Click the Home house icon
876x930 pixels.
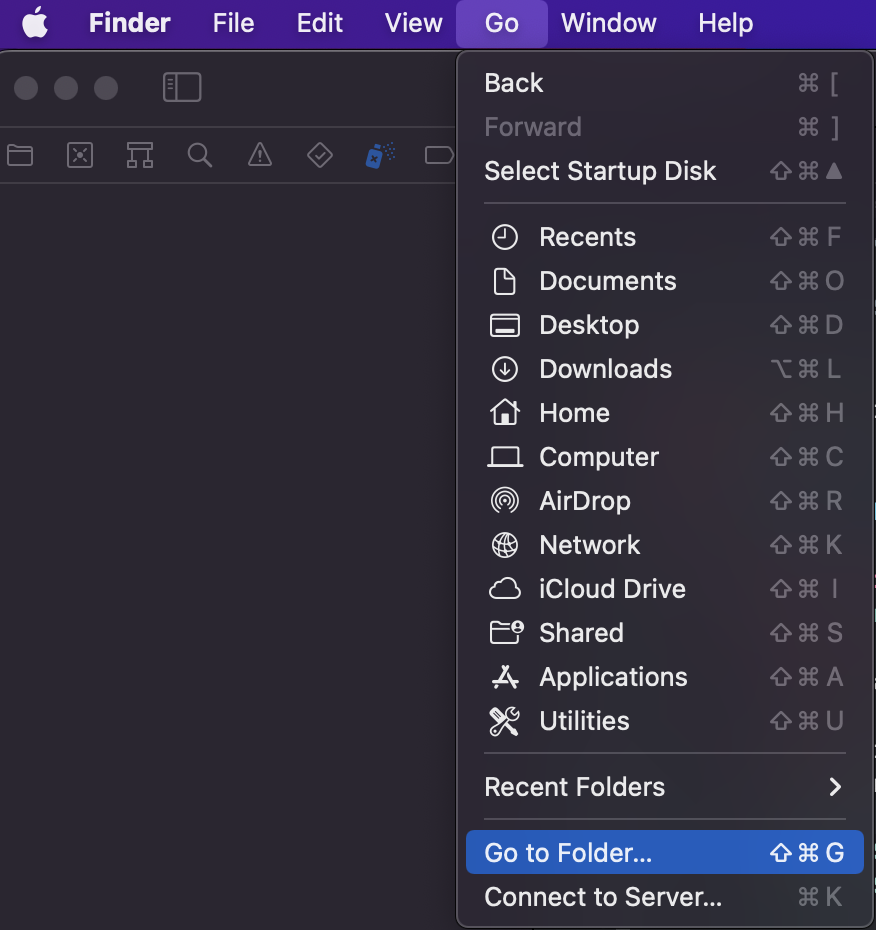pyautogui.click(x=505, y=412)
